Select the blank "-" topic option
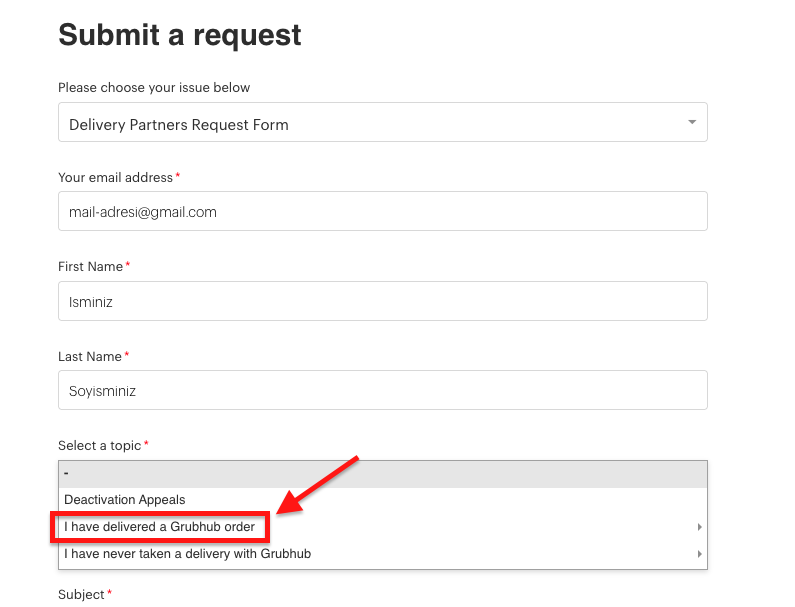The image size is (795, 607). click(382, 472)
